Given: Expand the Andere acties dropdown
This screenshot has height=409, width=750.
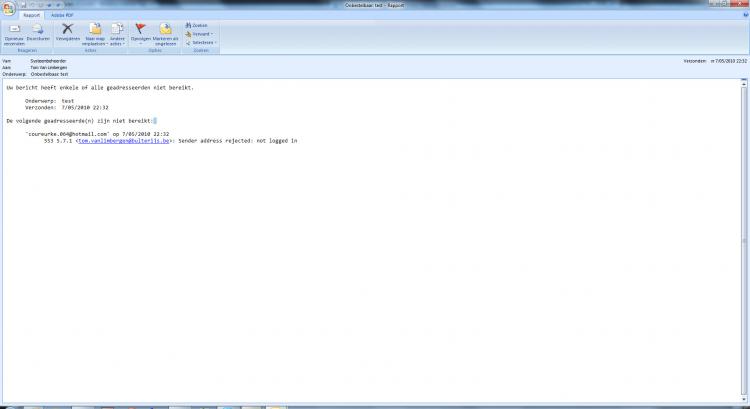Looking at the screenshot, I should [x=117, y=36].
